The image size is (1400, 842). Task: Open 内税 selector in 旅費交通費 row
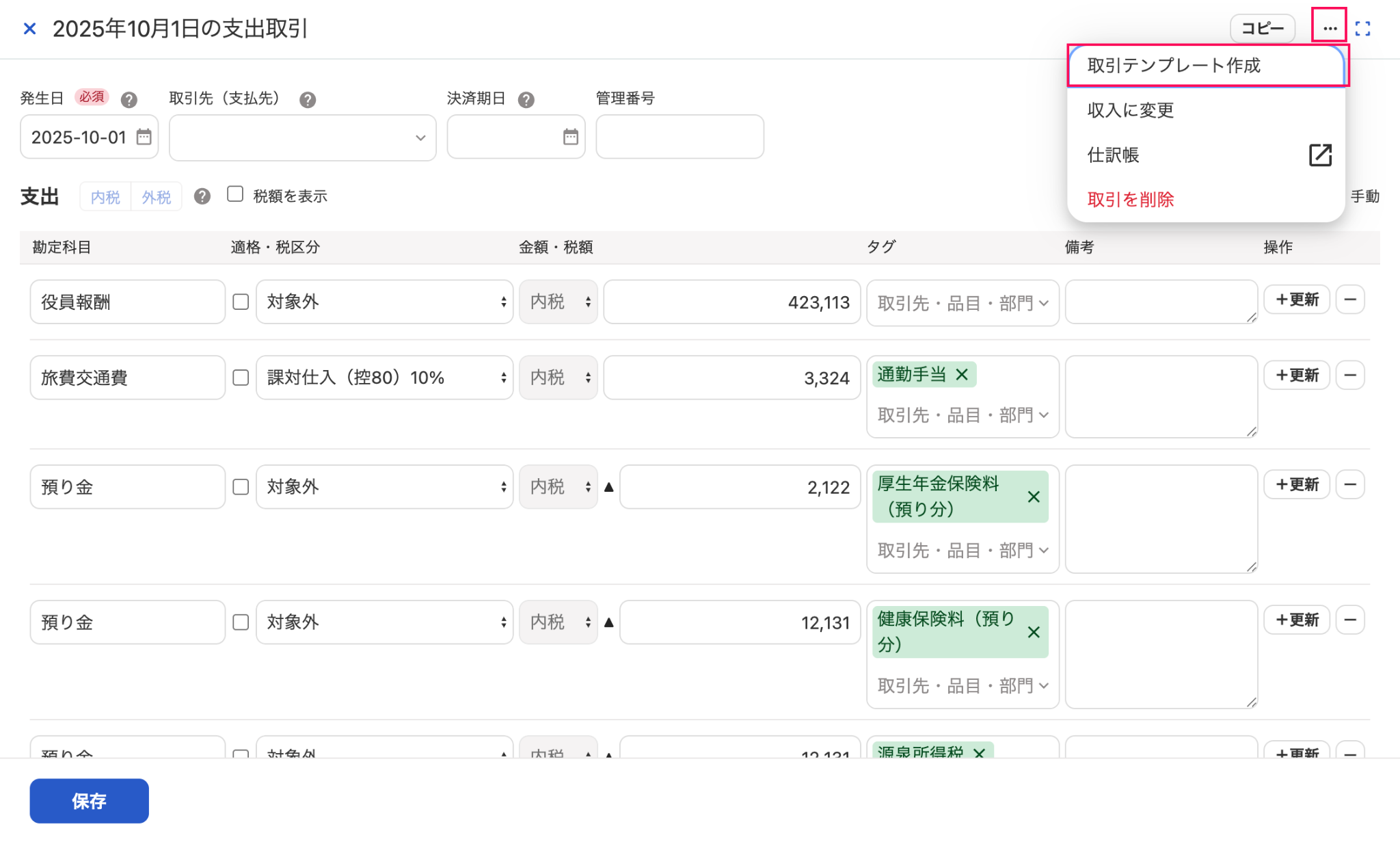click(x=558, y=378)
